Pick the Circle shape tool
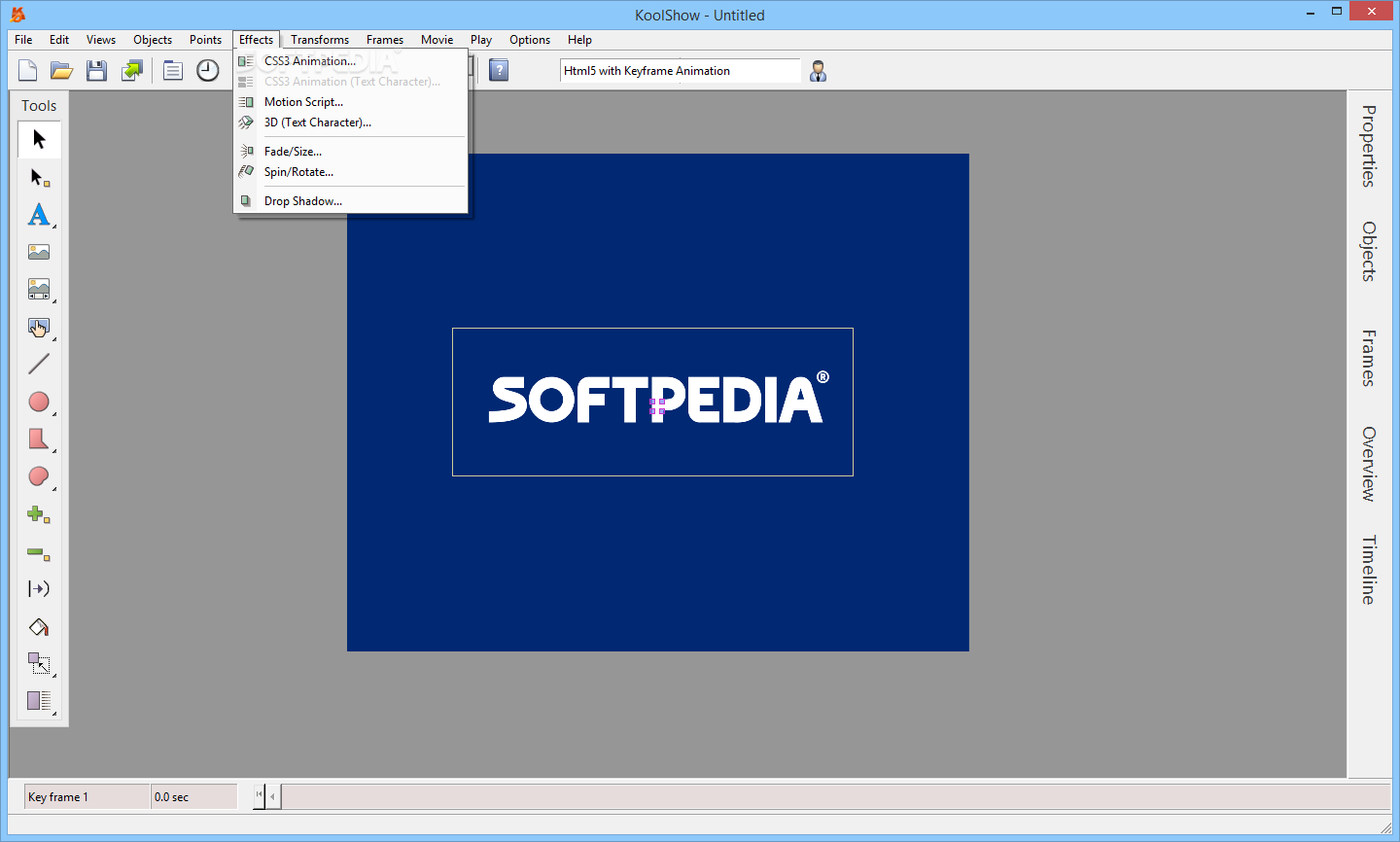Image resolution: width=1400 pixels, height=842 pixels. (x=39, y=402)
